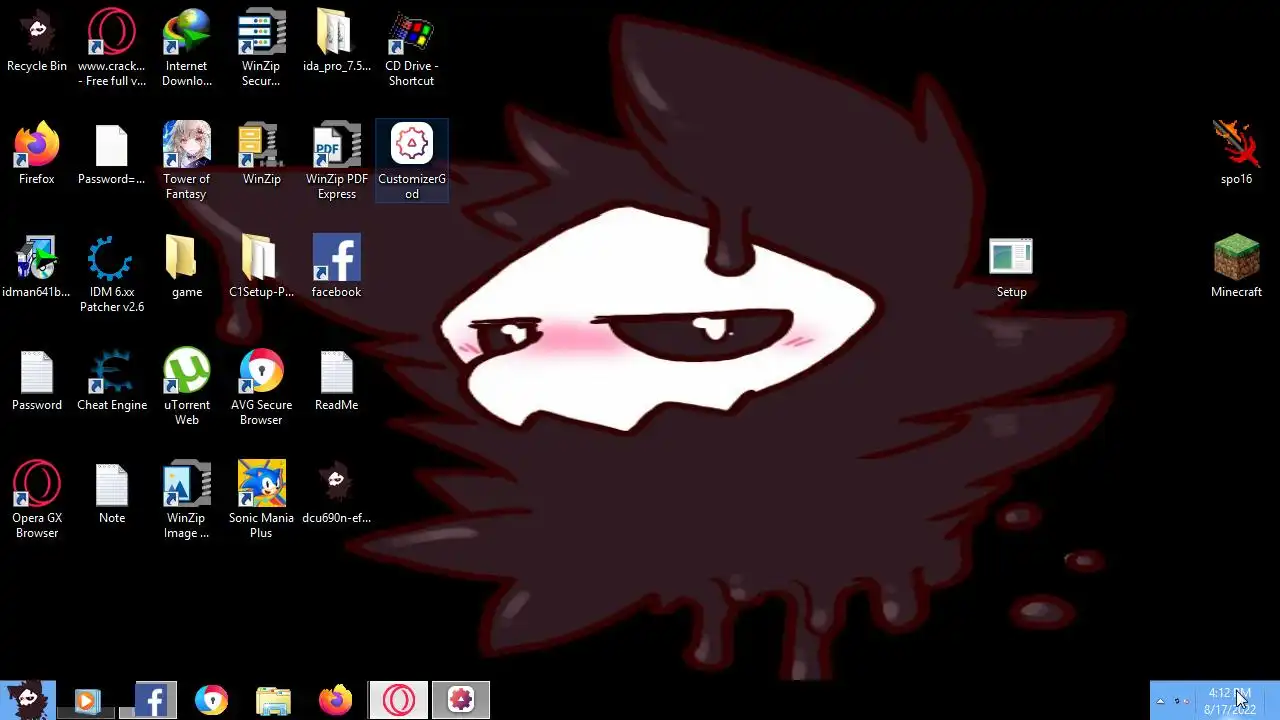Image resolution: width=1280 pixels, height=720 pixels.
Task: Select the Password=... text file icon
Action: (112, 154)
